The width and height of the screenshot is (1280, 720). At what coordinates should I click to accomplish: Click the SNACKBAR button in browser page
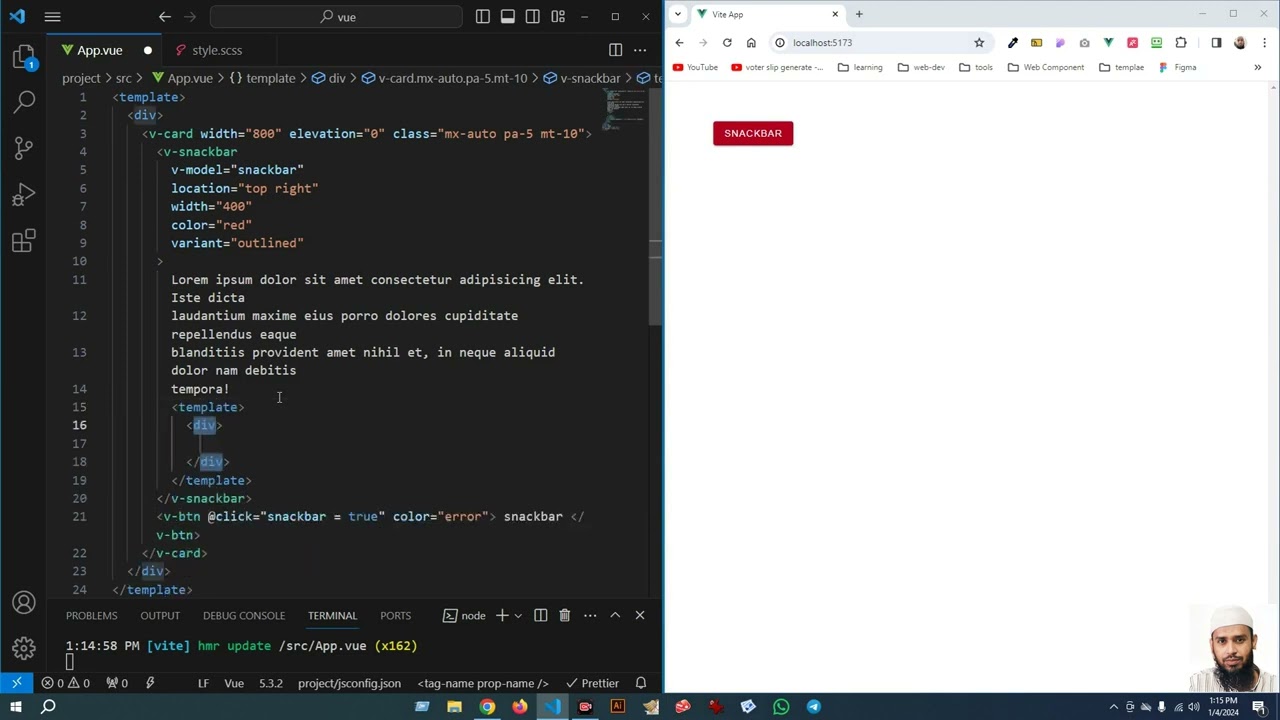[753, 133]
